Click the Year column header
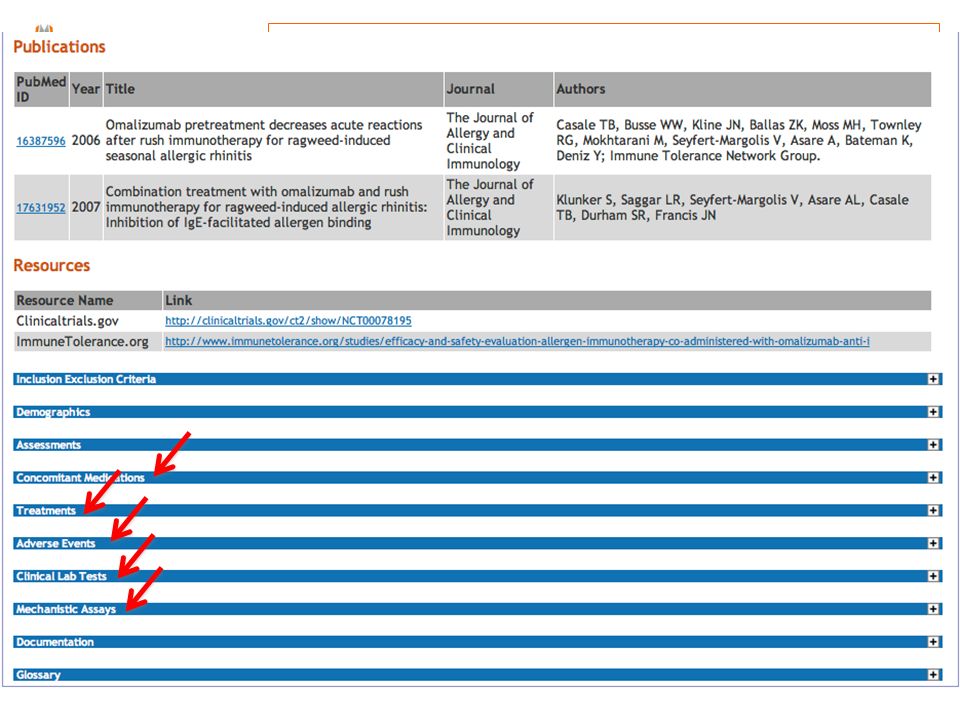This screenshot has width=960, height=720. click(x=86, y=89)
